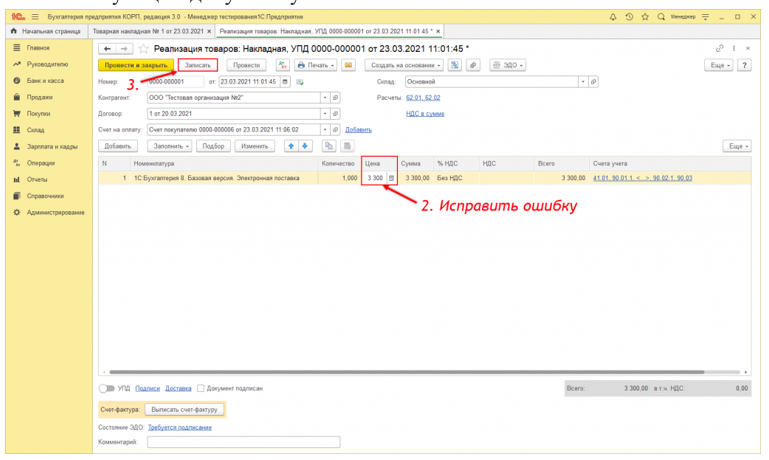769x460 pixels.
Task: Click the email envelope icon
Action: [348, 65]
